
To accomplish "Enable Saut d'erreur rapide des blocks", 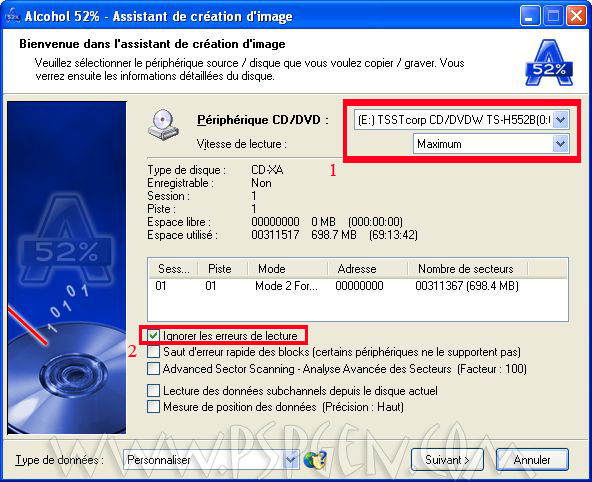I will click(x=153, y=352).
